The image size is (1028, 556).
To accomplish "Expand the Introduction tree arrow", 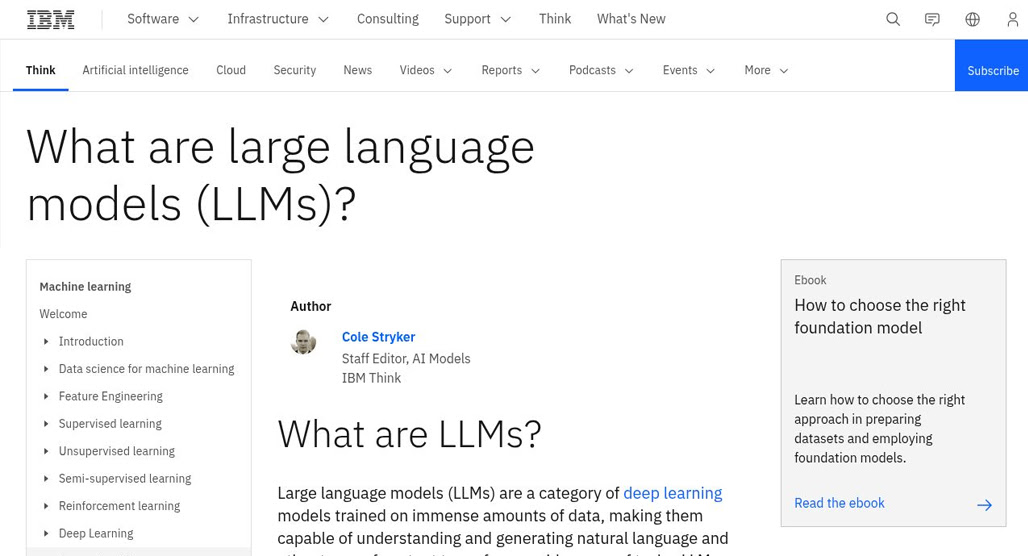I will click(46, 342).
